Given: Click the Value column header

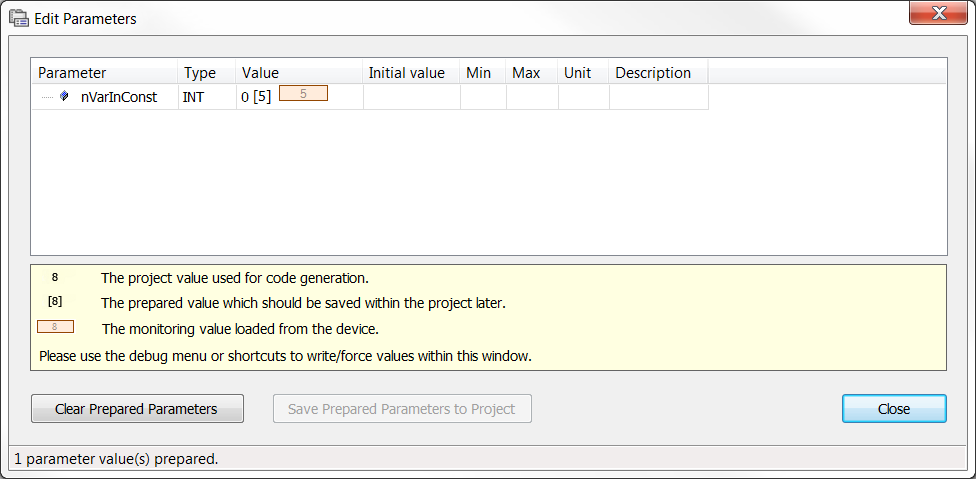Looking at the screenshot, I should tap(299, 73).
